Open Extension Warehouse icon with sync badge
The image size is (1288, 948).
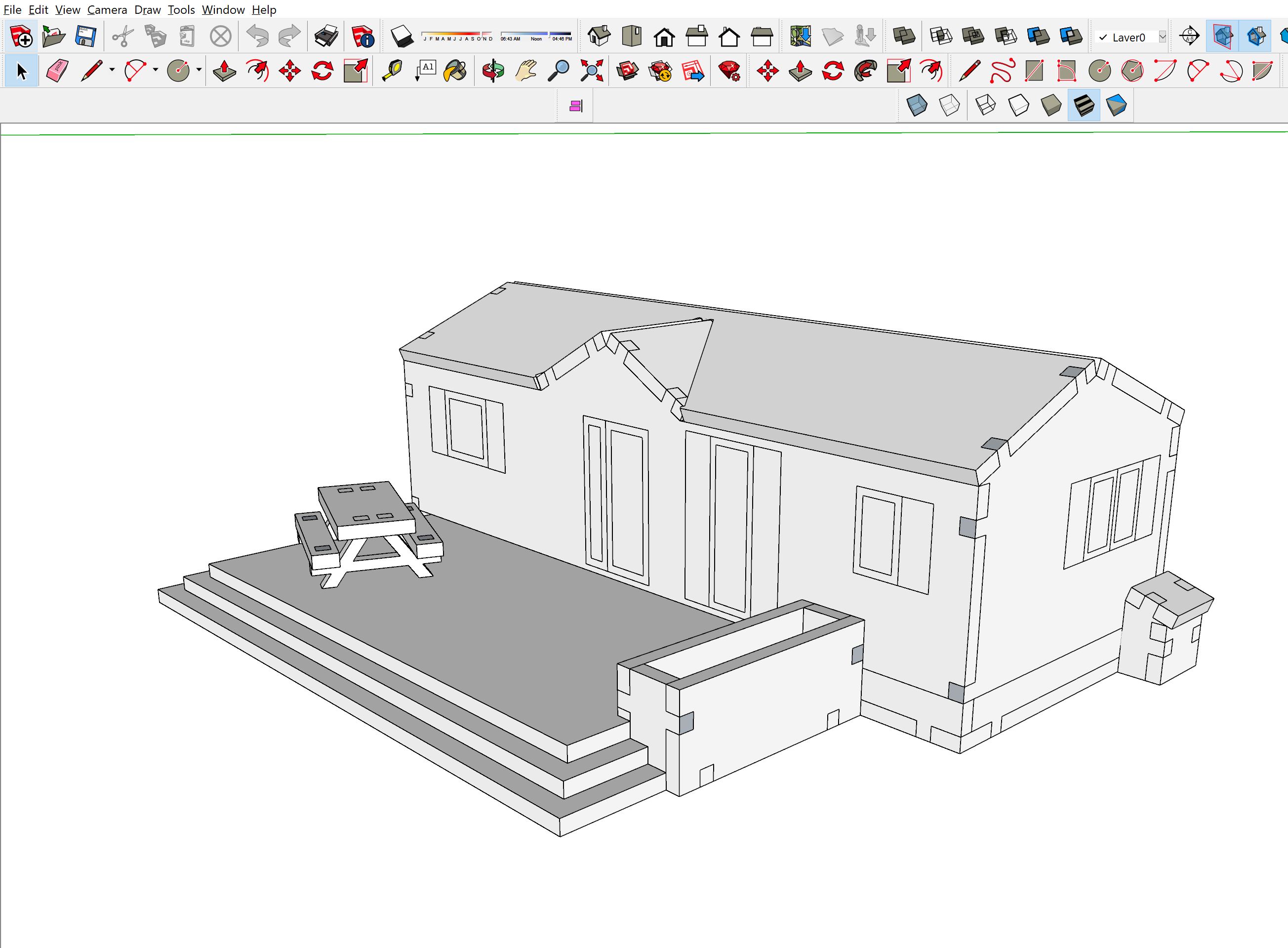(x=660, y=71)
